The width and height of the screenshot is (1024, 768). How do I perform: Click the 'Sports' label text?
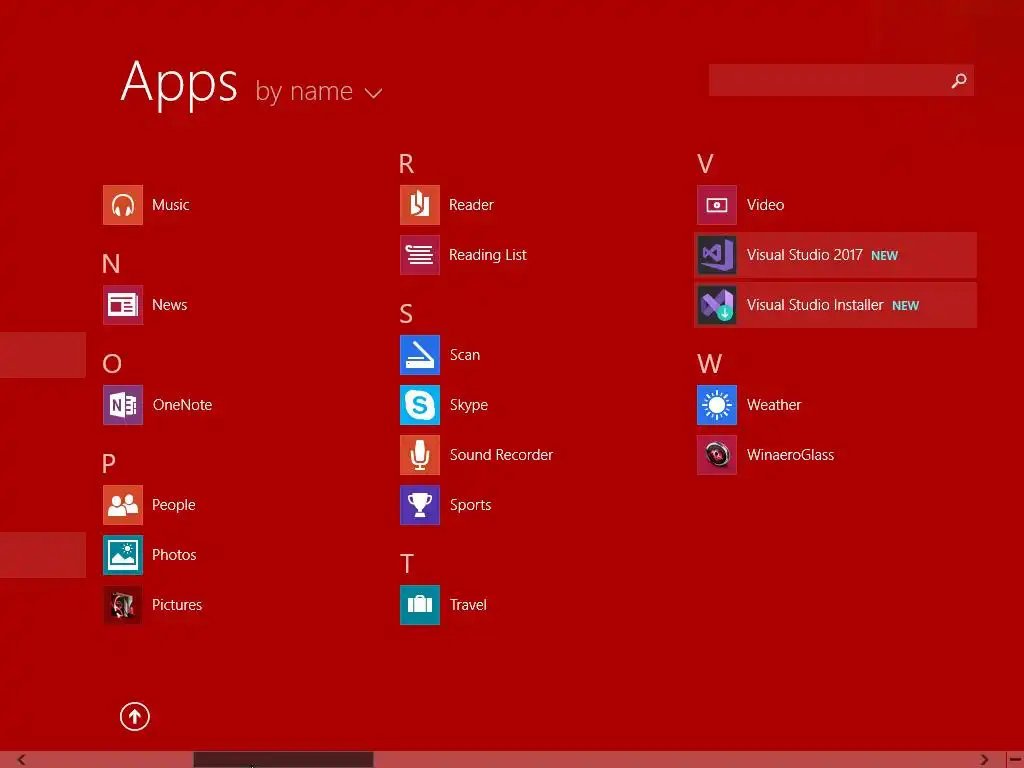tap(471, 505)
